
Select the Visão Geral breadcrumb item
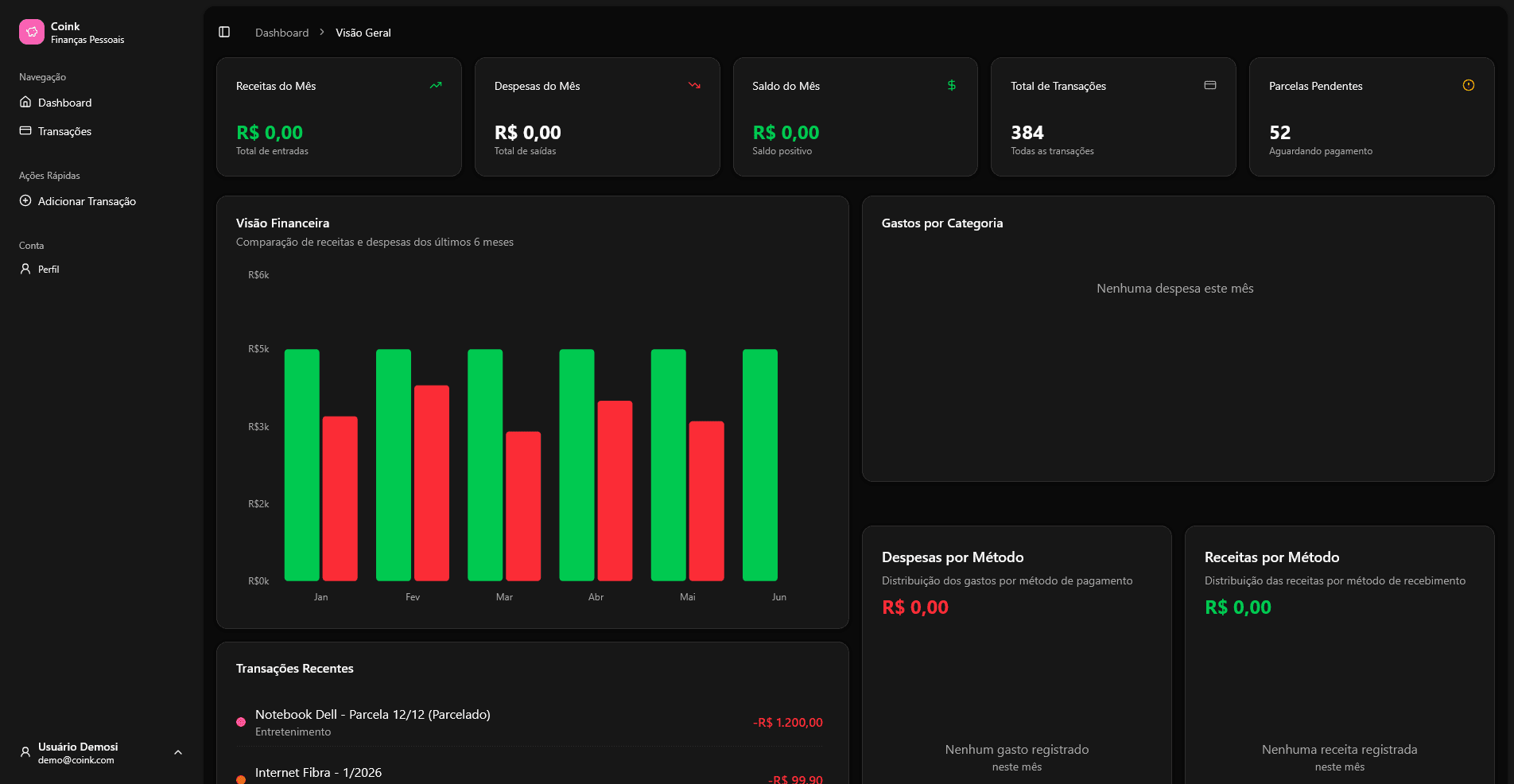click(x=363, y=33)
